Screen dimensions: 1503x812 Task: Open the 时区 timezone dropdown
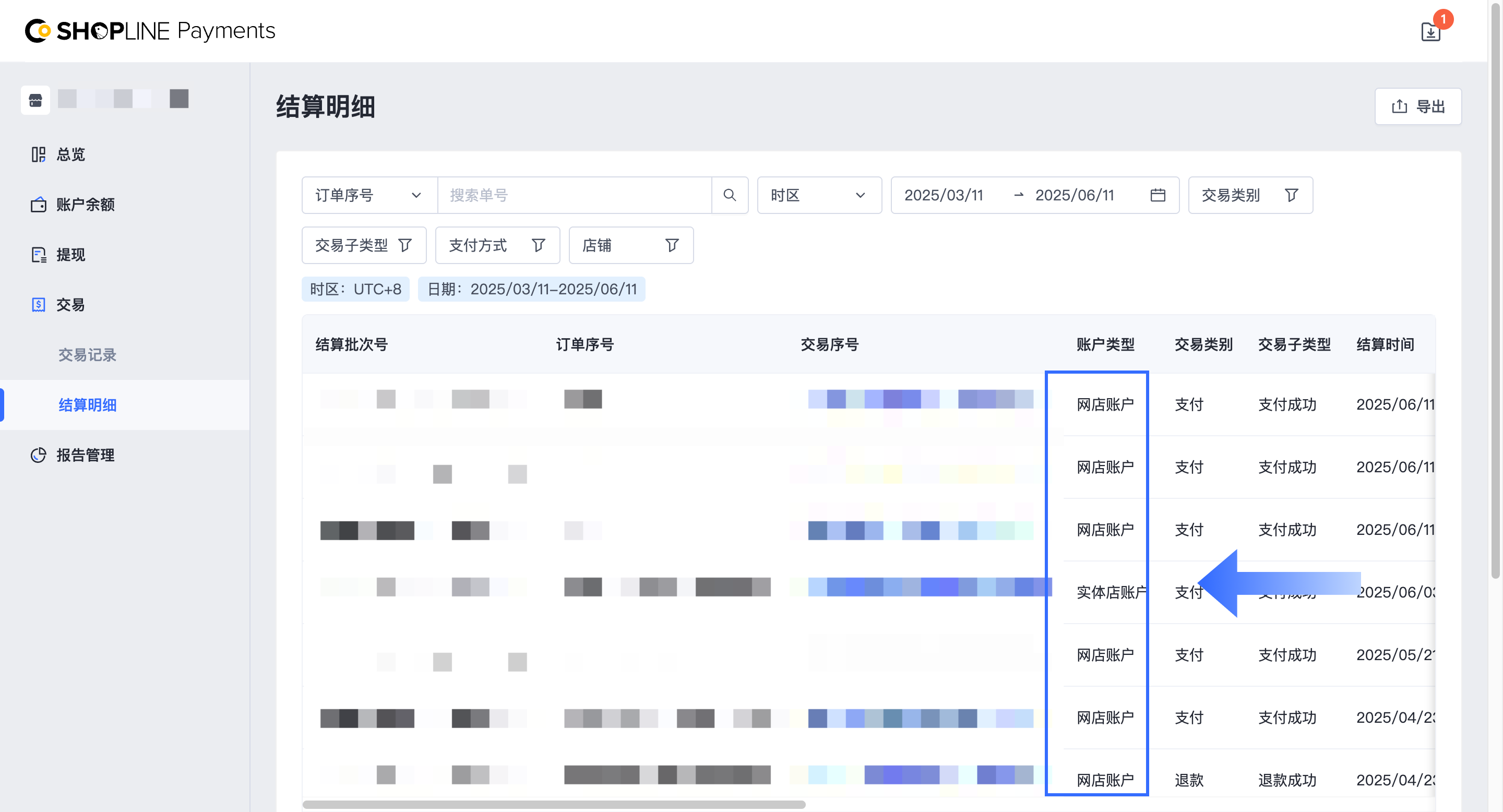pos(819,195)
